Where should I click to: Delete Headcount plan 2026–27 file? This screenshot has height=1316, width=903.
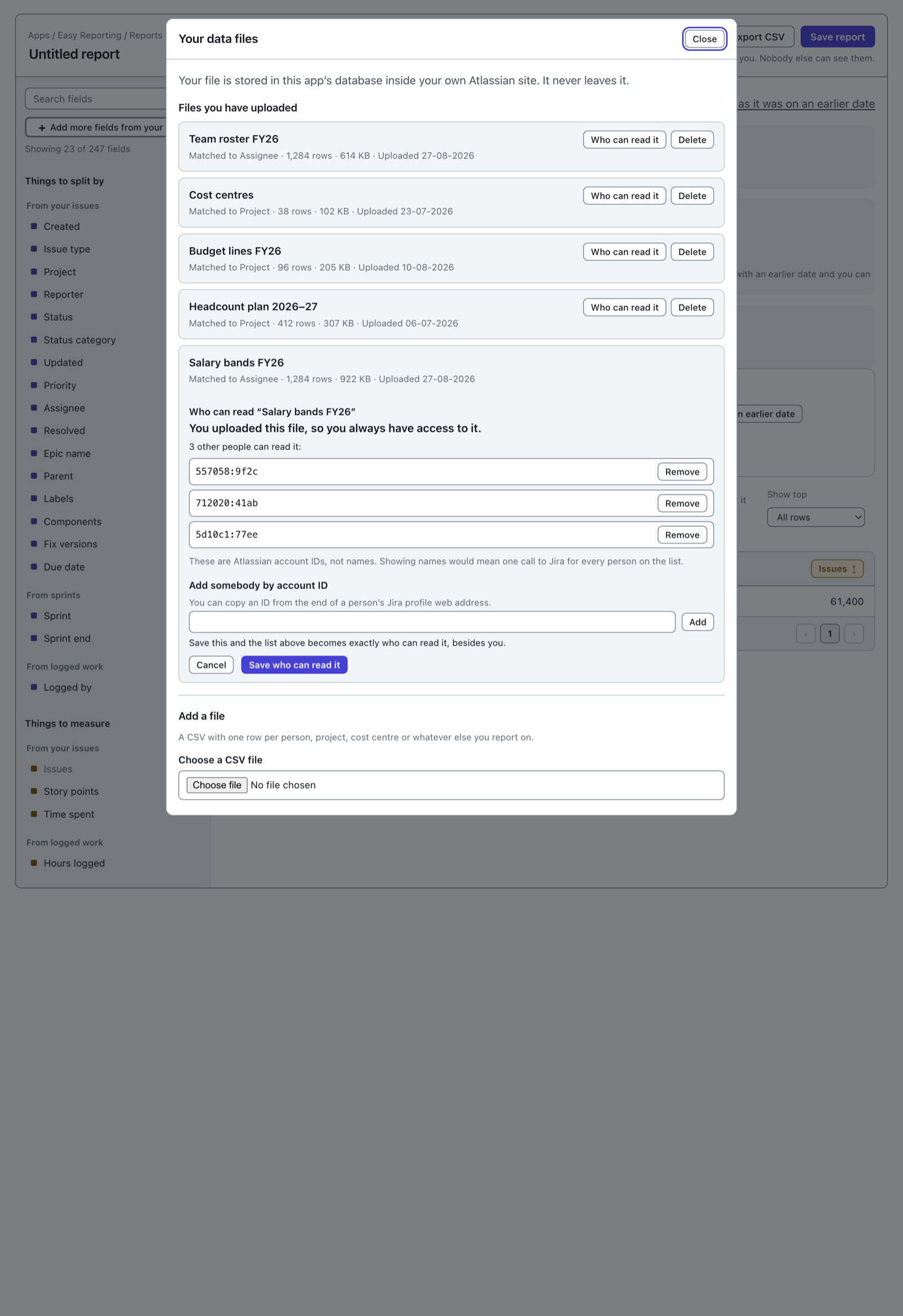pos(692,307)
